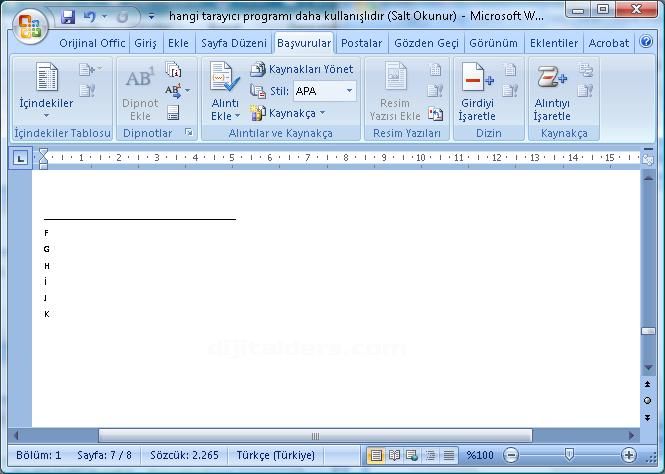This screenshot has width=665, height=474.
Task: Click the vertical scrollbar thumb
Action: click(x=648, y=331)
